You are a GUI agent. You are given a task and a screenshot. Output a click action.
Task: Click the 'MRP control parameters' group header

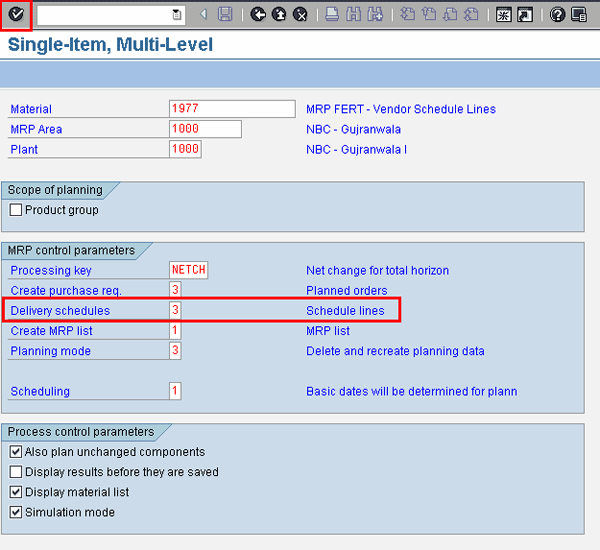71,250
